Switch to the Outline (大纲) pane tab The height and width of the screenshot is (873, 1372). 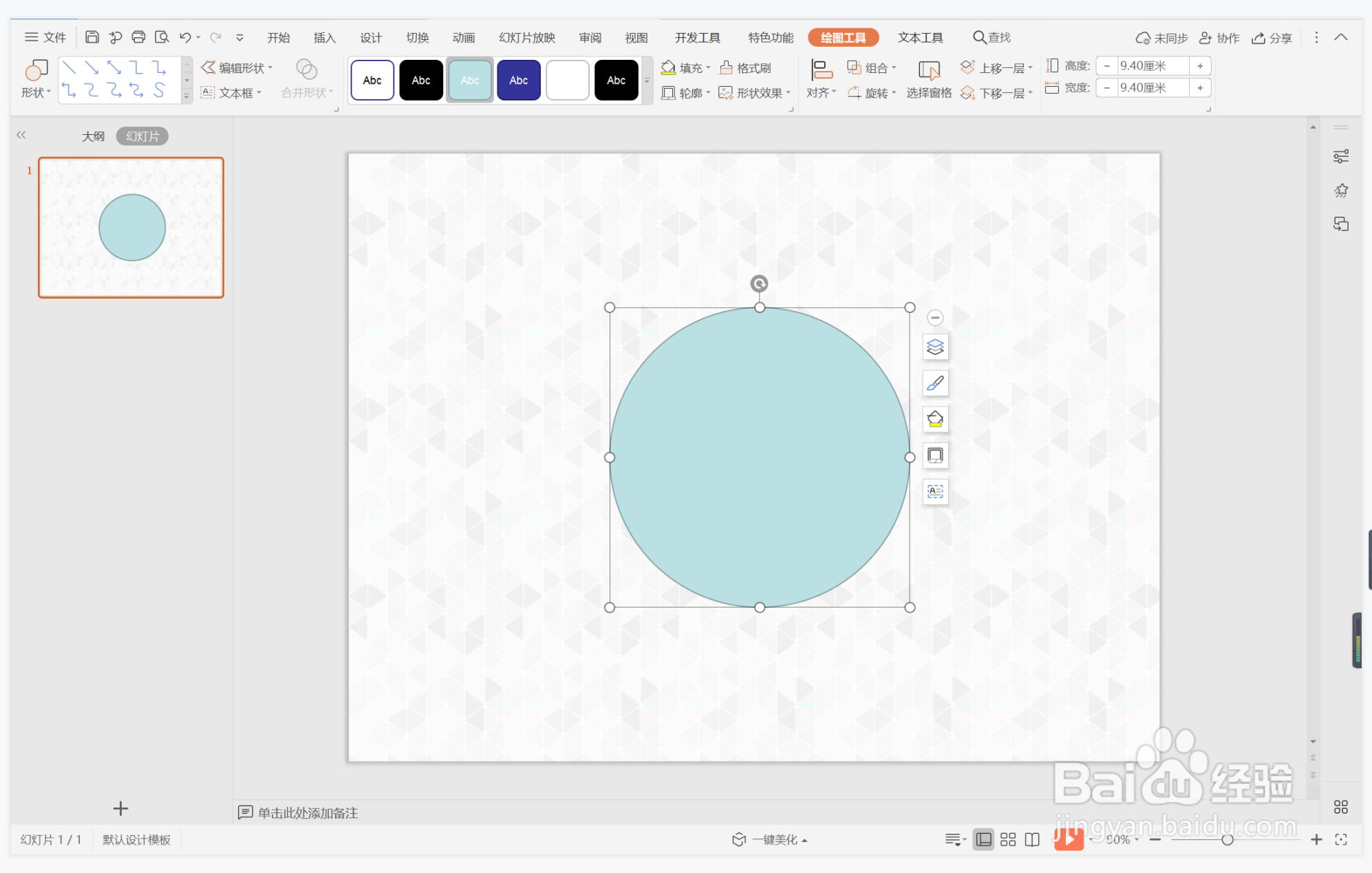93,136
